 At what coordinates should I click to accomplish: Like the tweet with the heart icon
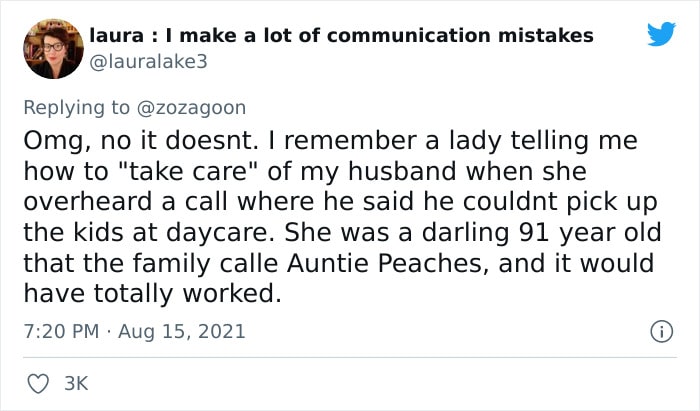[x=38, y=384]
